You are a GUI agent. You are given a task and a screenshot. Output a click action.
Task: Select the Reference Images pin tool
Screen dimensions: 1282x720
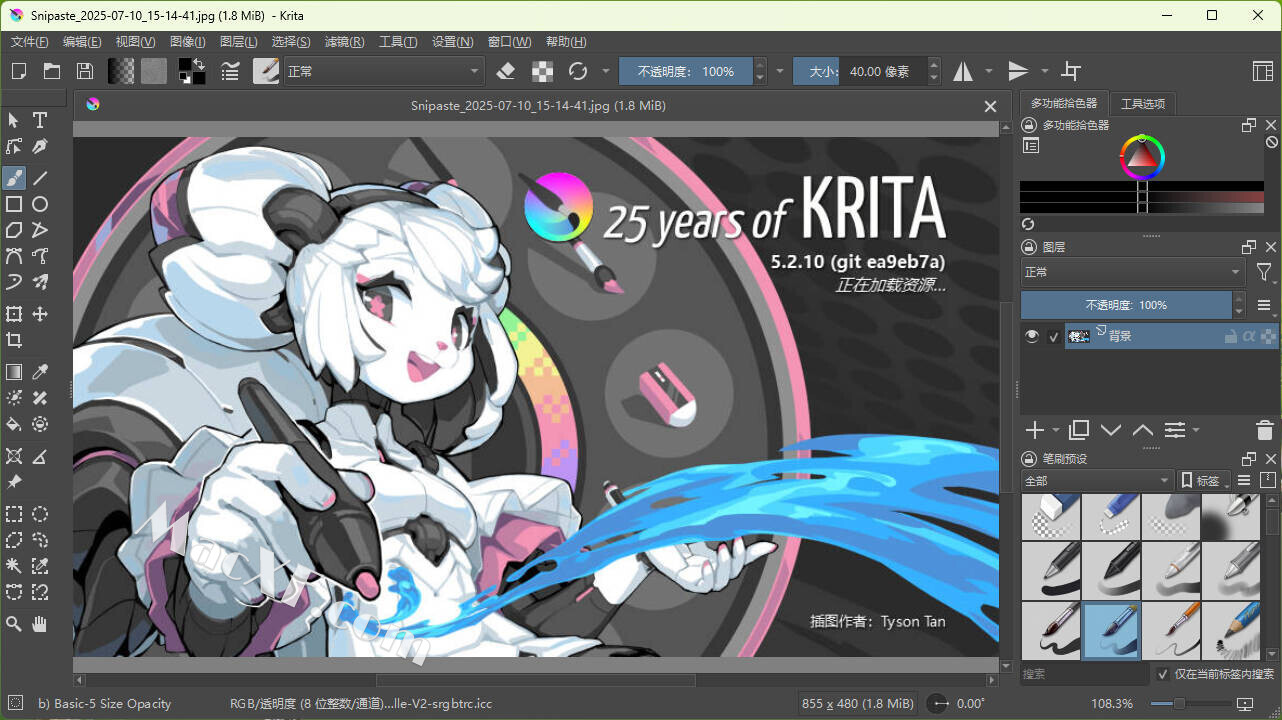click(14, 482)
